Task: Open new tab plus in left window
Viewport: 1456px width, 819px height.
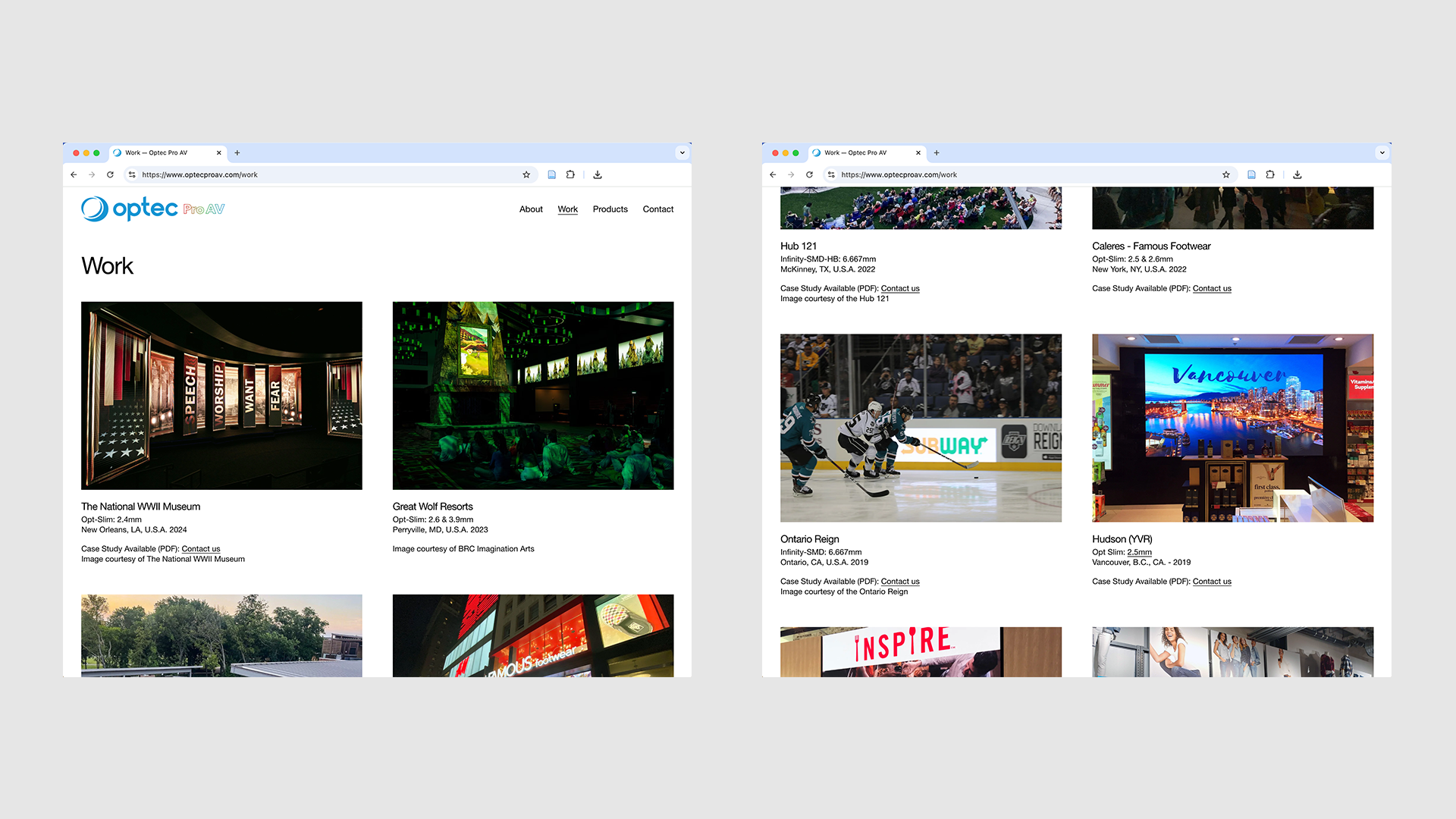Action: coord(237,152)
